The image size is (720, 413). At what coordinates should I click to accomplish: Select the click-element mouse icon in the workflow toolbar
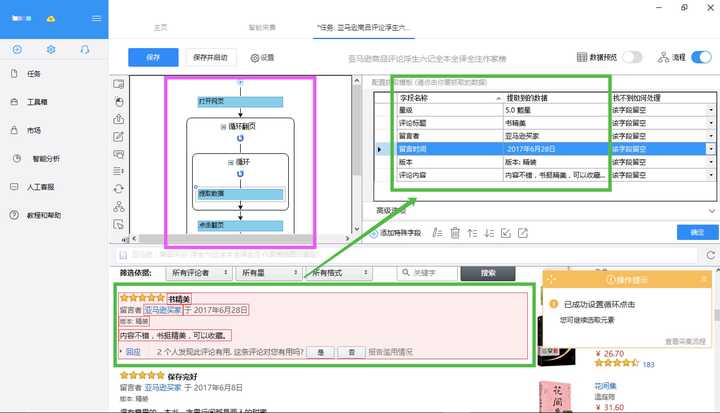point(118,102)
